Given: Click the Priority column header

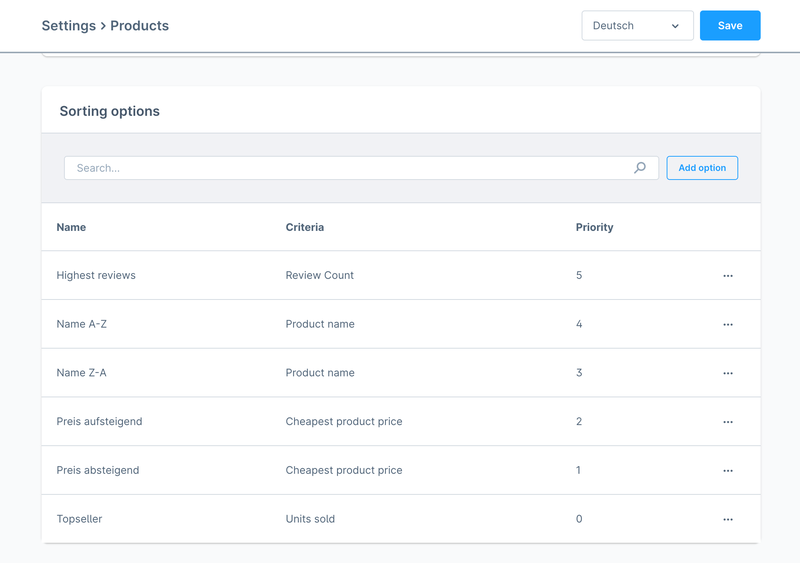Looking at the screenshot, I should [594, 227].
